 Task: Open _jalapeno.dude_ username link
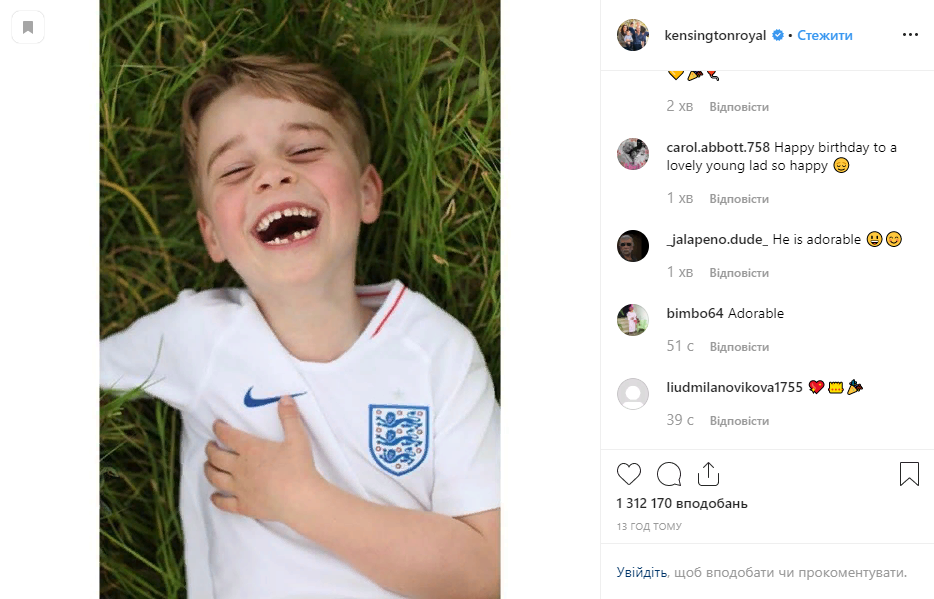coord(717,240)
